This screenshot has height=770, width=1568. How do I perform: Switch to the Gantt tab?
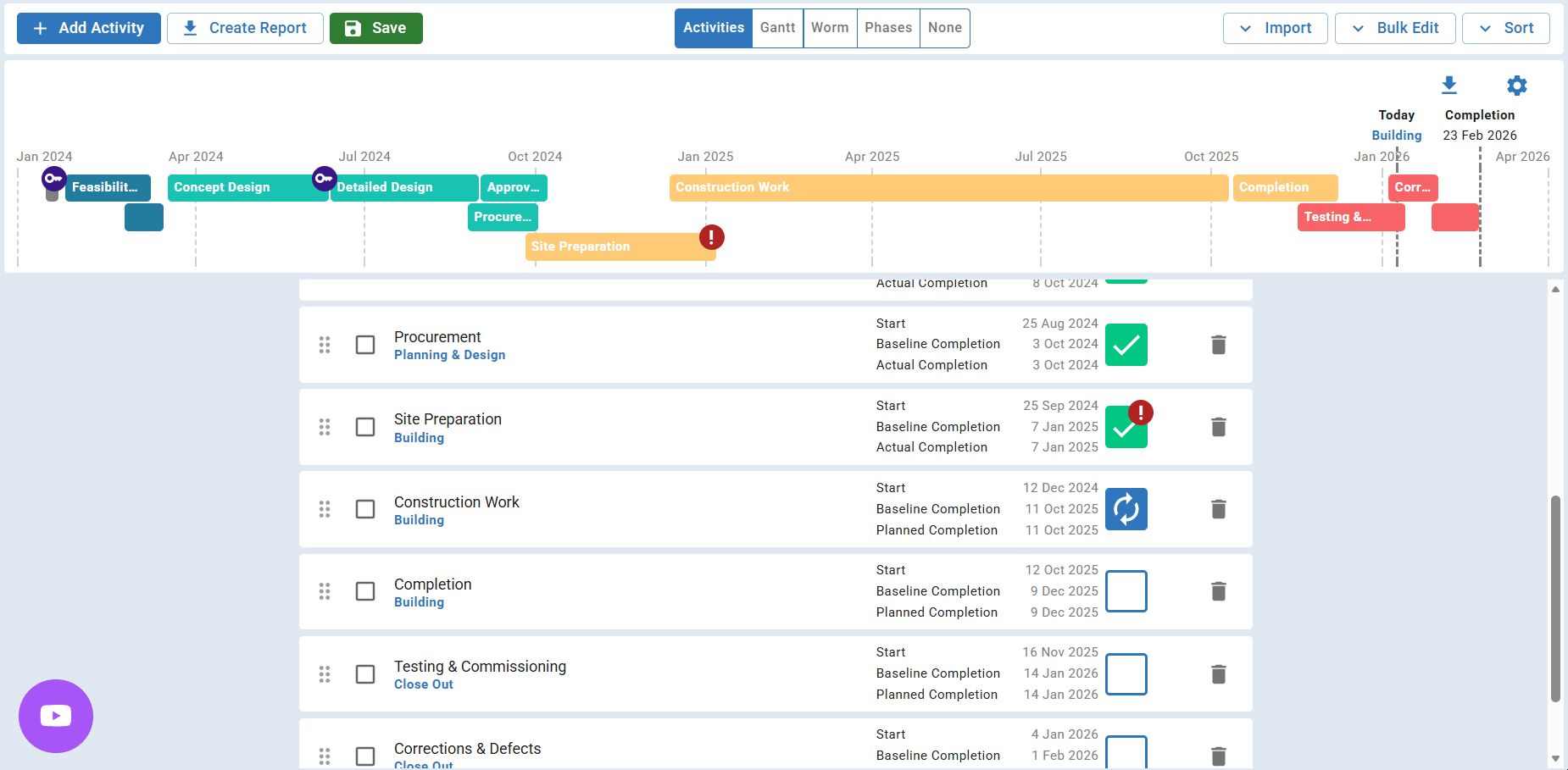coord(777,28)
